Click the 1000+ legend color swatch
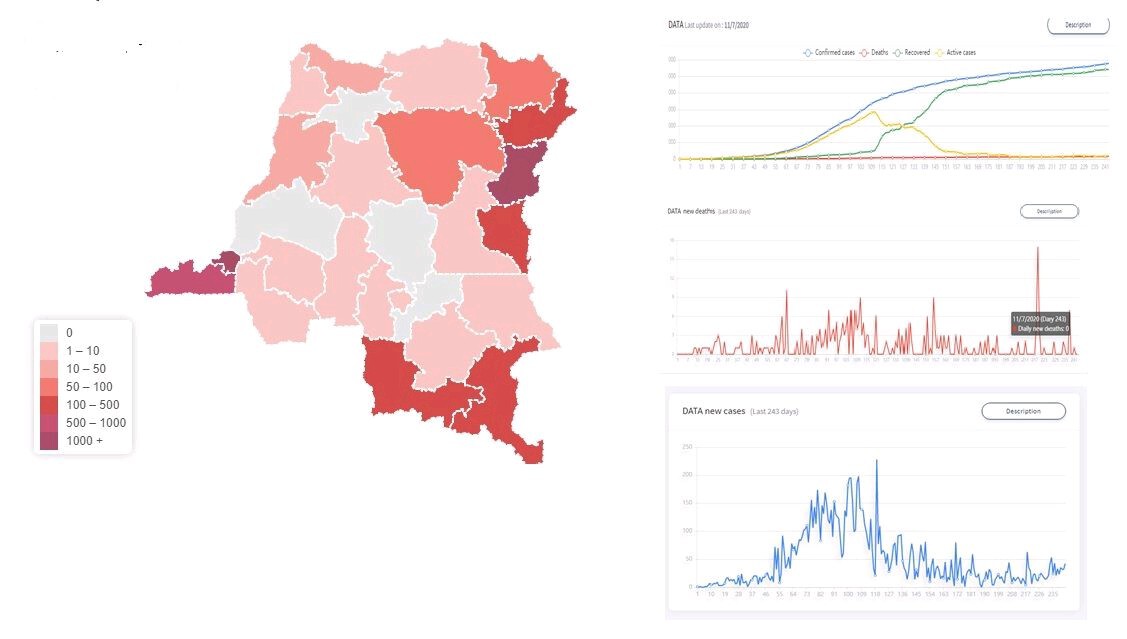 point(48,440)
